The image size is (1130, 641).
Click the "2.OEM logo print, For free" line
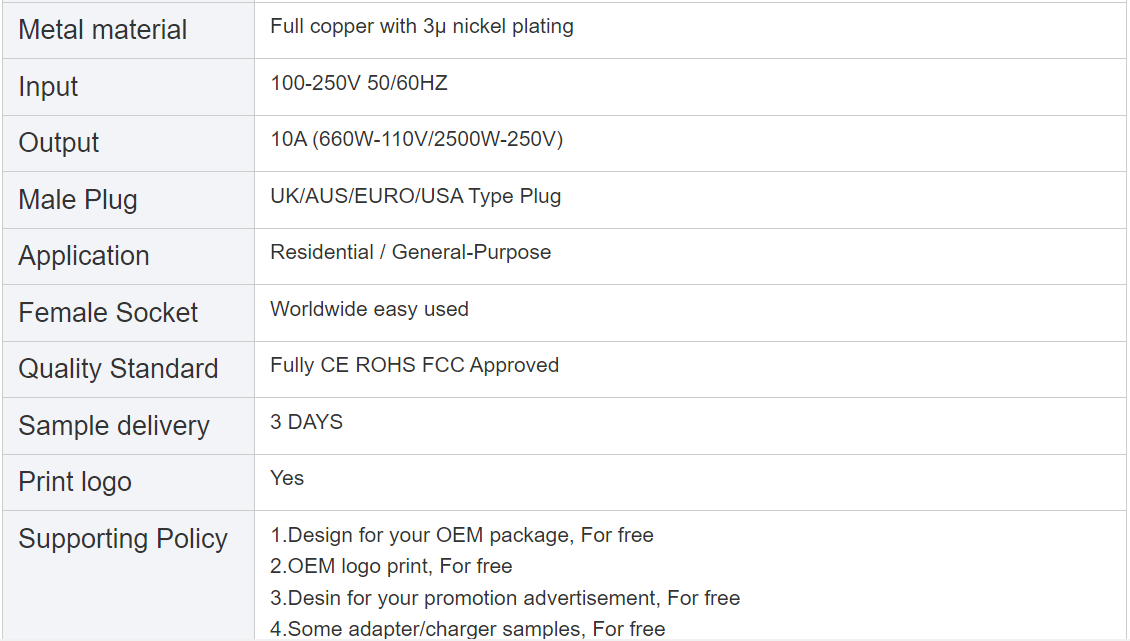coord(391,567)
